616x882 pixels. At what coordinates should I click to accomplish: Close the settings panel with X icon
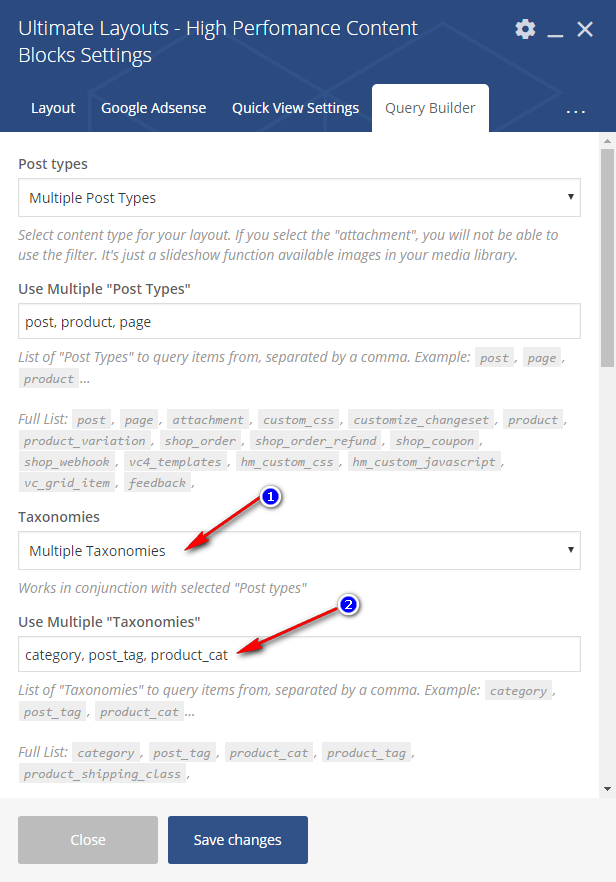click(586, 29)
